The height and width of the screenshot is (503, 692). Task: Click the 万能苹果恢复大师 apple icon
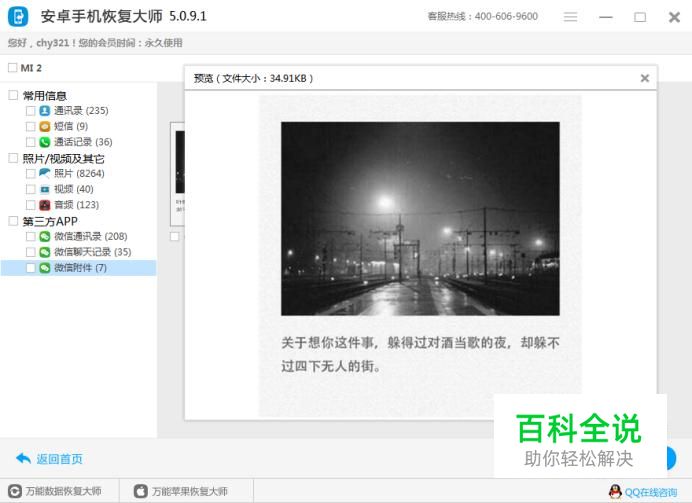point(141,491)
